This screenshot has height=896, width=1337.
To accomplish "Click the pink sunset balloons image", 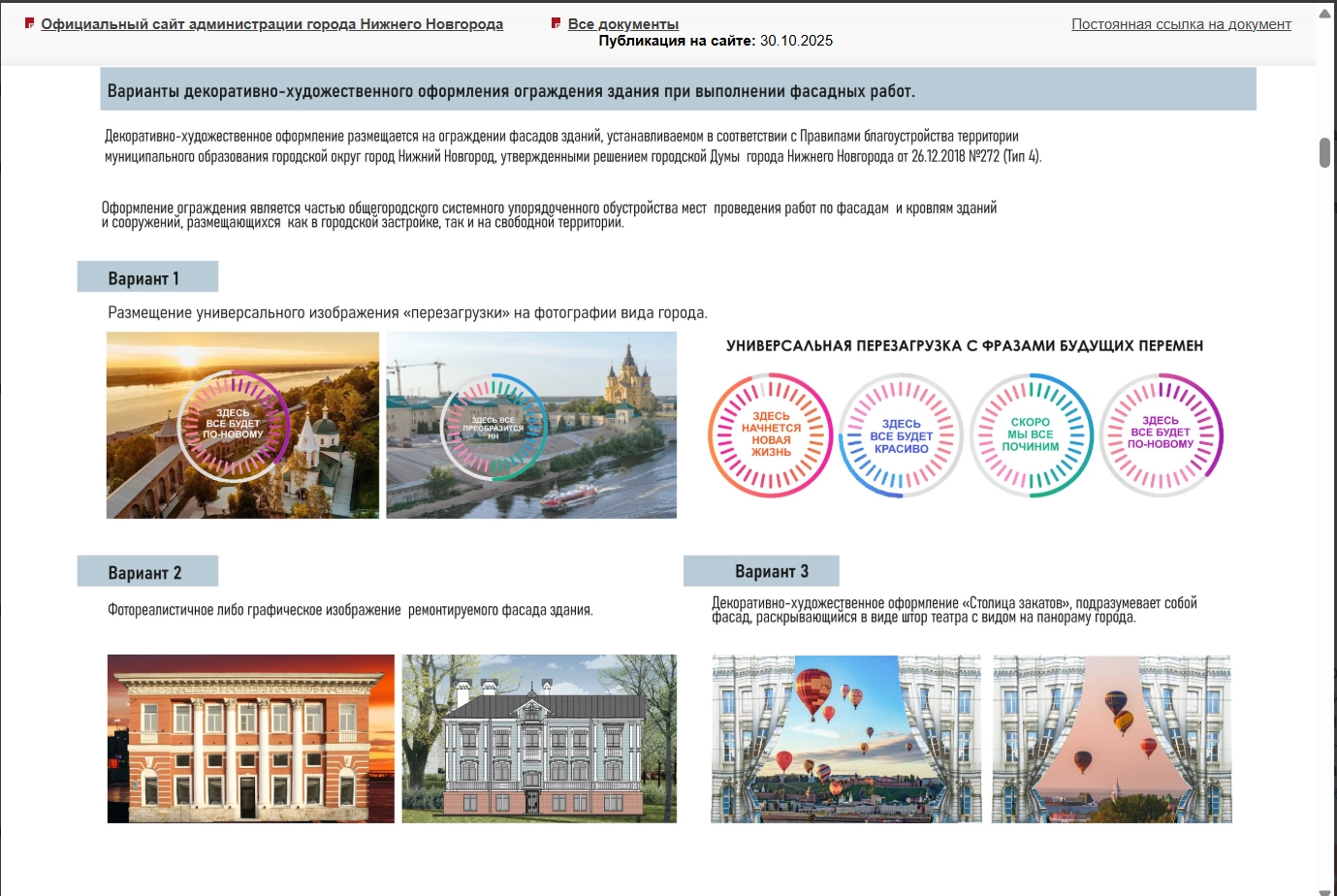I will coord(1111,738).
